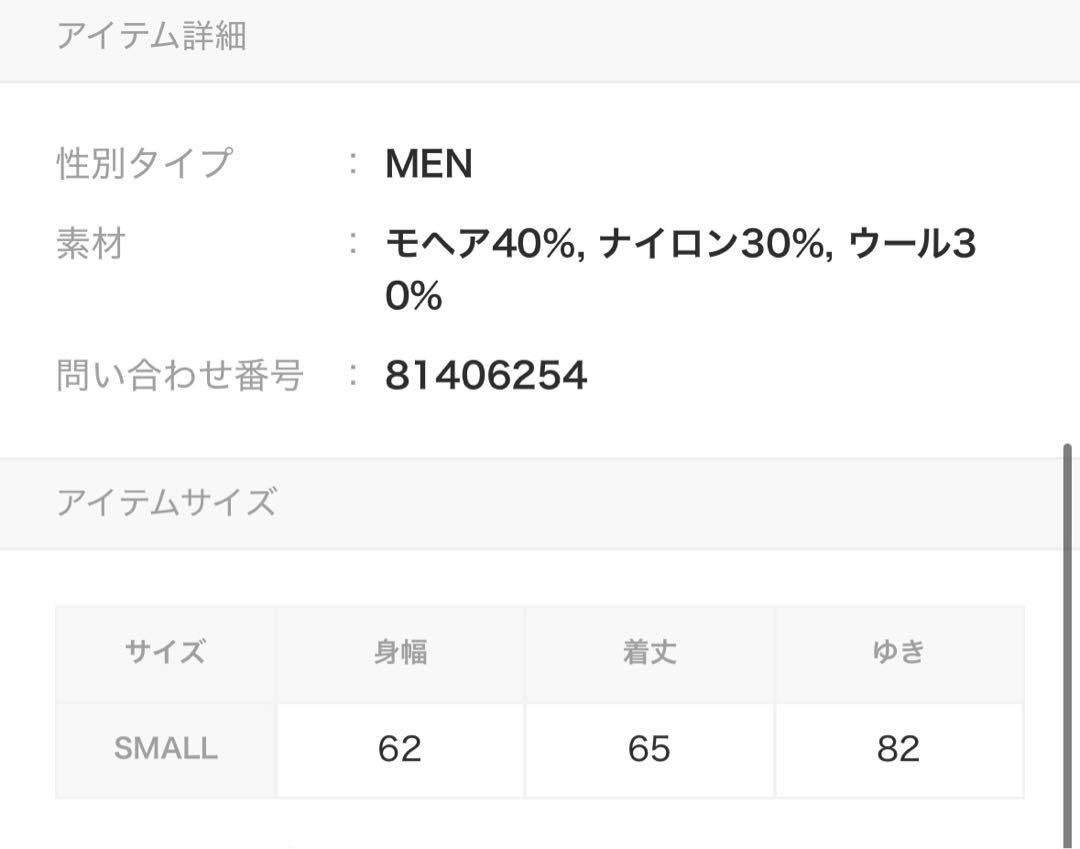Click the vertical scrollbar thumb on right
Screen dimensions: 1080x849
(1067, 646)
